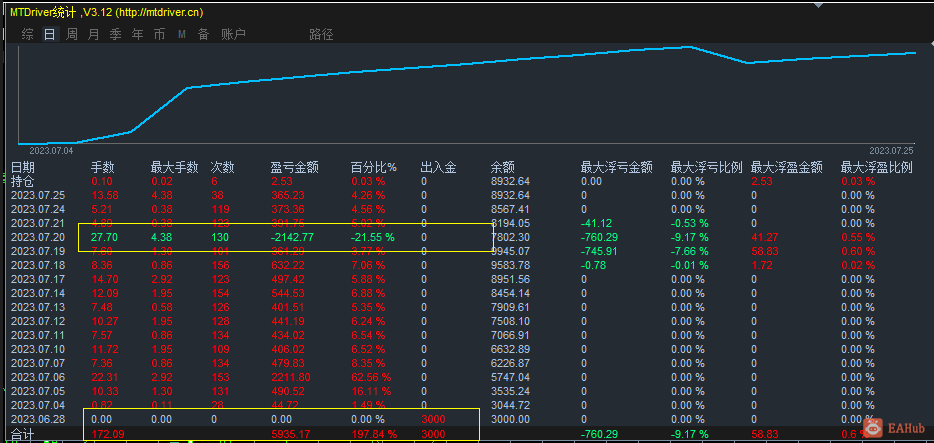Click the 62.56 % percentage cell
The image size is (934, 443).
click(371, 377)
